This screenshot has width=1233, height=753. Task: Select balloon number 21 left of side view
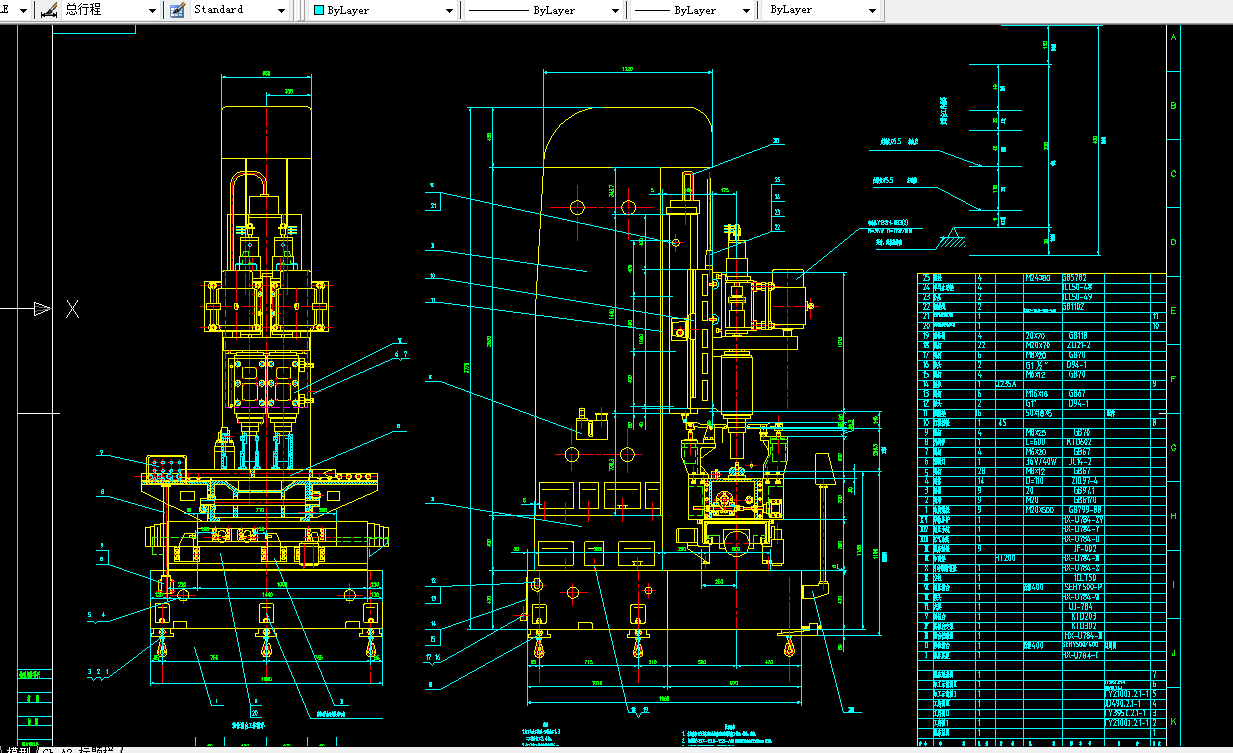(x=434, y=206)
